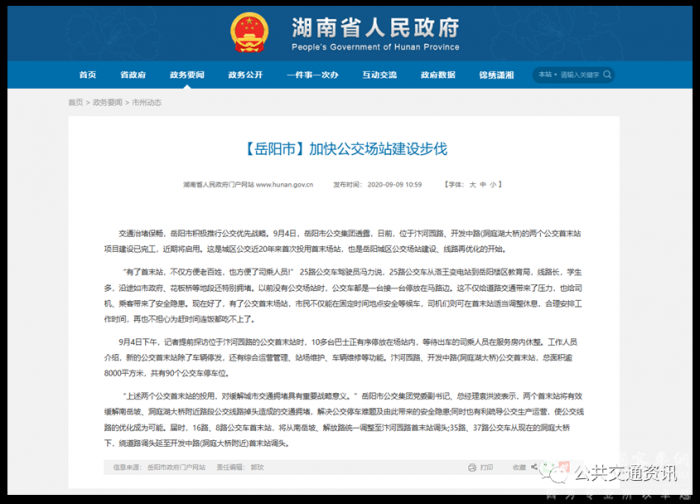Visit the 锦绣潇湘 section

point(497,75)
